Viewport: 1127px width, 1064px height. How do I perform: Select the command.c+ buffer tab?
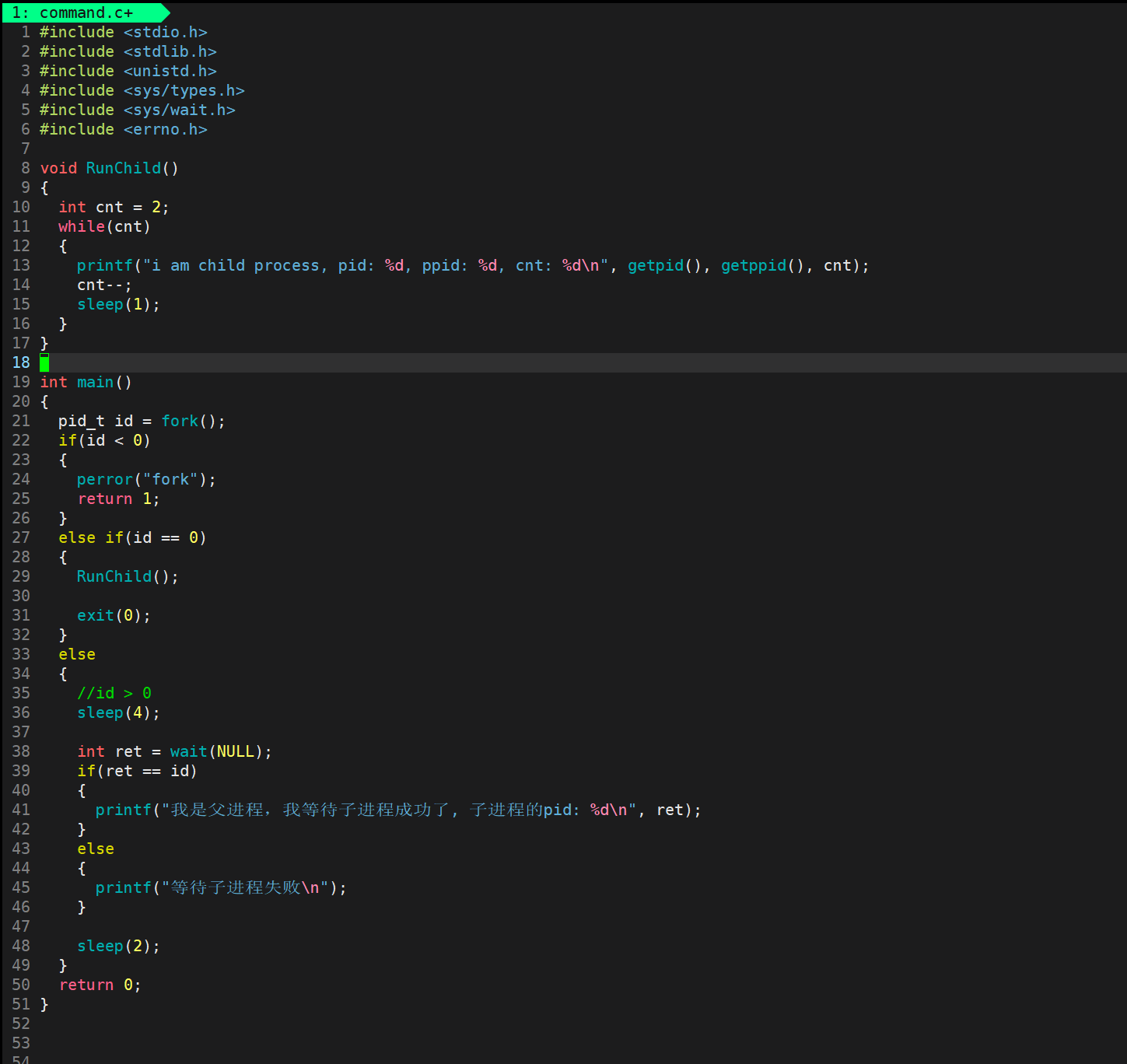[86, 12]
